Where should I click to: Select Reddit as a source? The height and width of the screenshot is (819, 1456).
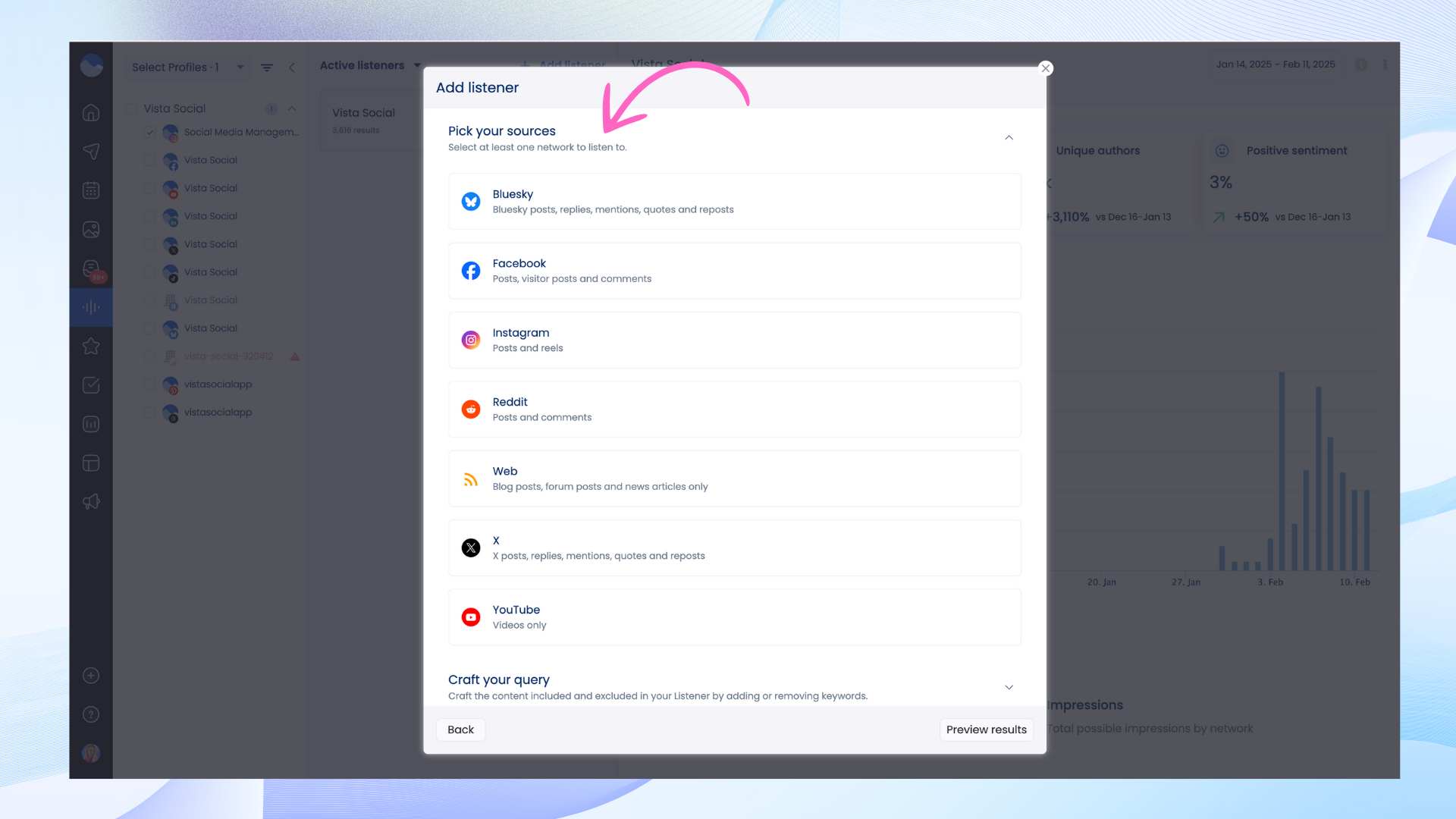pos(734,409)
